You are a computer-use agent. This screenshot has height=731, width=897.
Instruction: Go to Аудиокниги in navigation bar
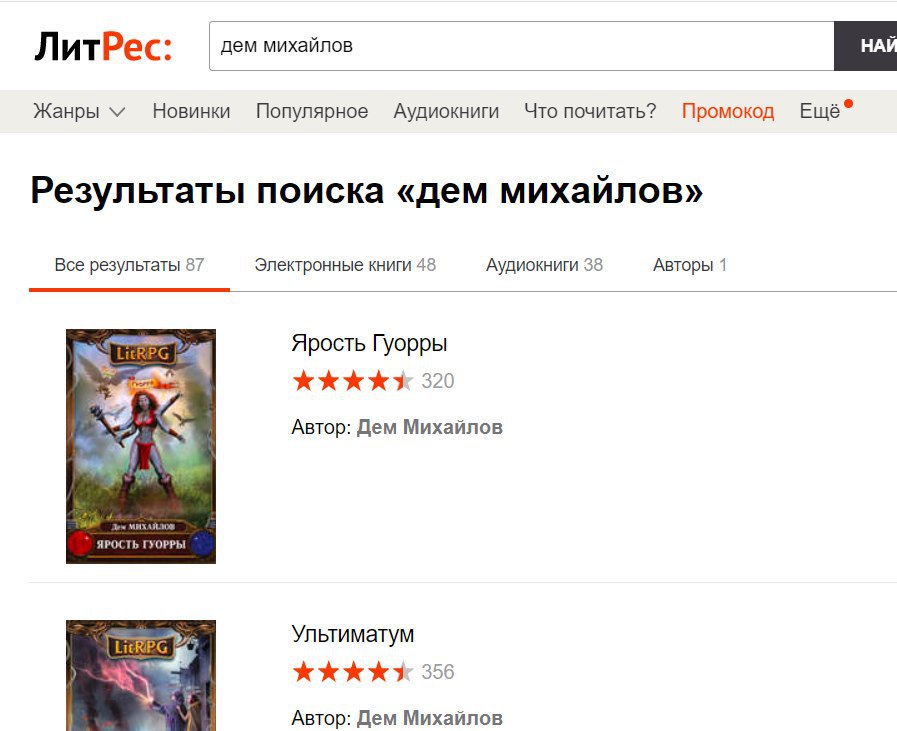point(446,111)
